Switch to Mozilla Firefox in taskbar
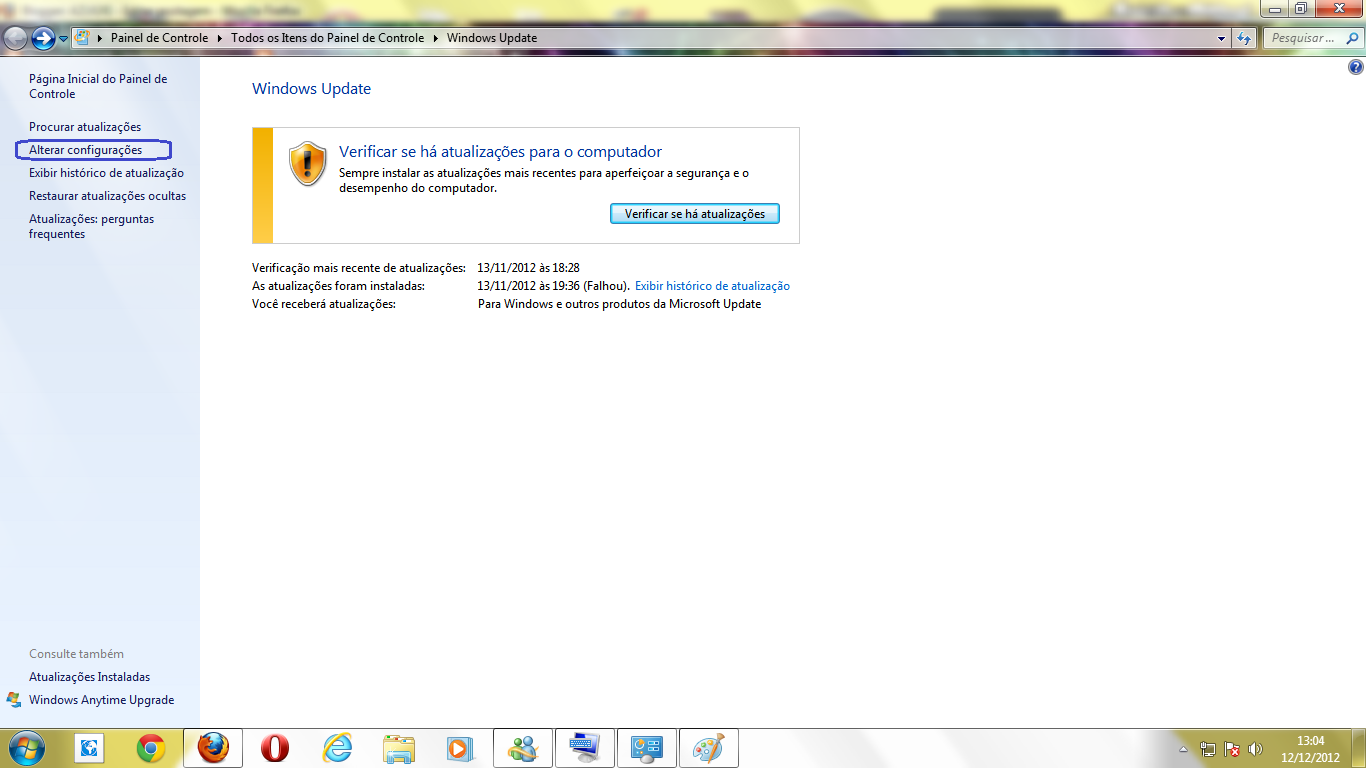1366x768 pixels. [x=213, y=748]
